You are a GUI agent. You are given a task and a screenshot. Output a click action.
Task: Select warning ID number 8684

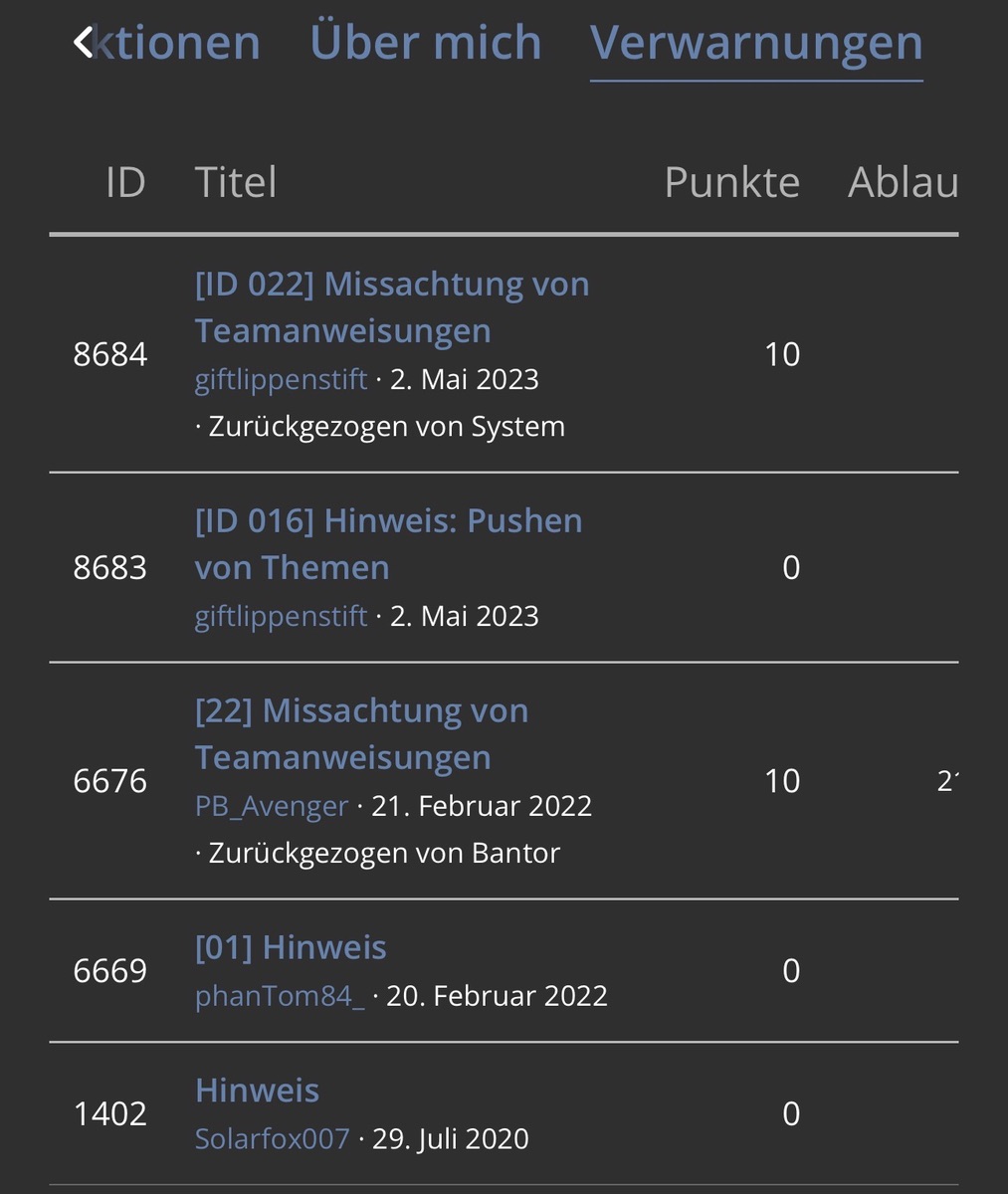pos(110,354)
